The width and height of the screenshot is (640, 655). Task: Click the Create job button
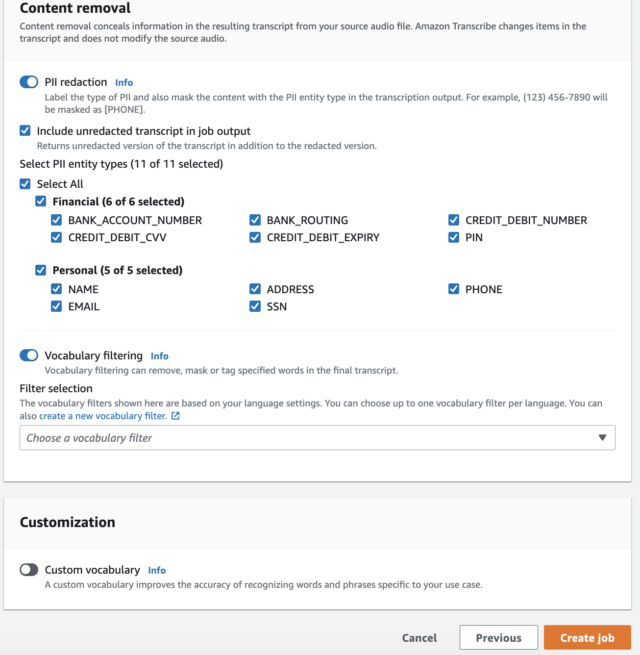(587, 638)
